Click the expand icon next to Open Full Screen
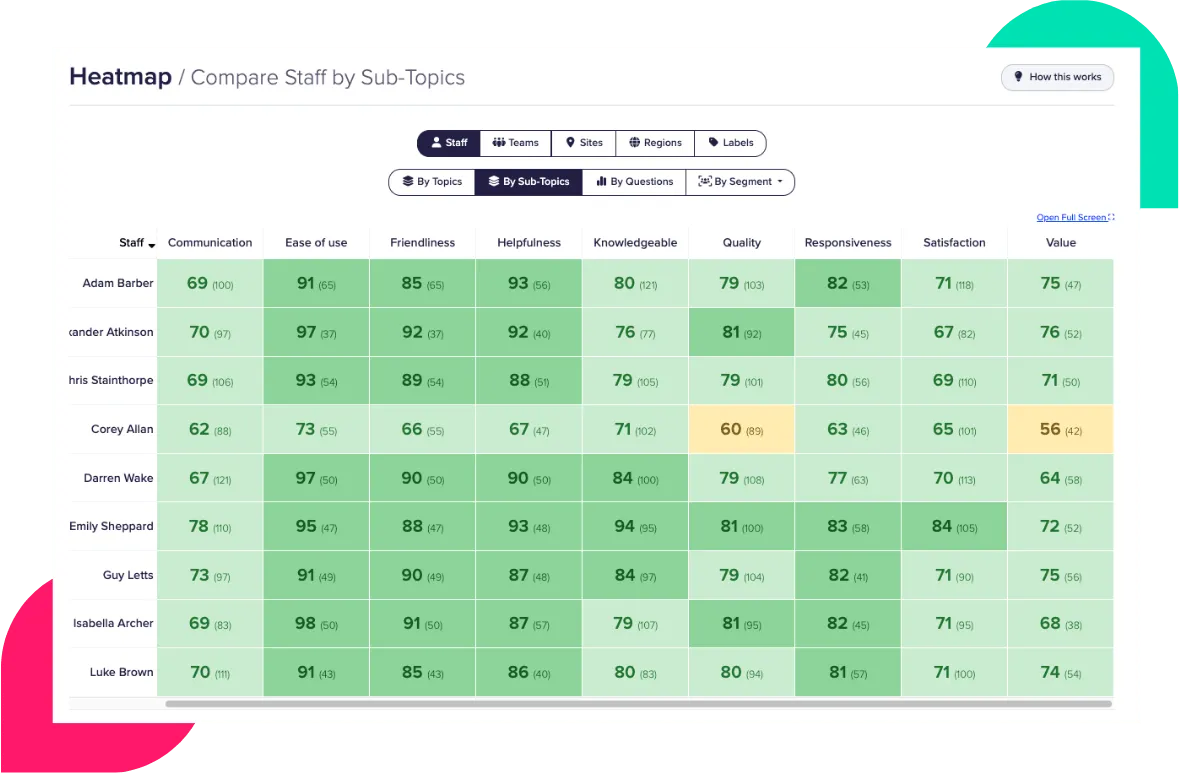The image size is (1179, 773). coord(1111,217)
